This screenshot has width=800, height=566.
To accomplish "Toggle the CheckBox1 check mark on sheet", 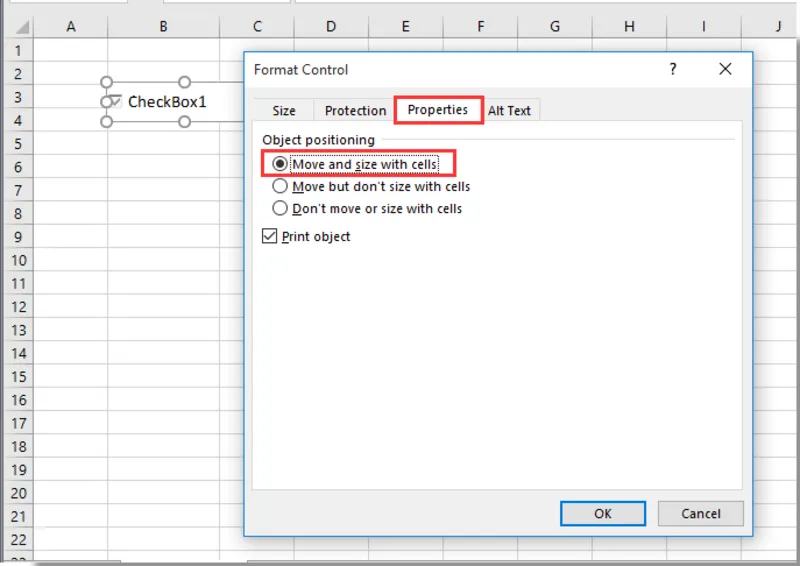I will tap(116, 102).
